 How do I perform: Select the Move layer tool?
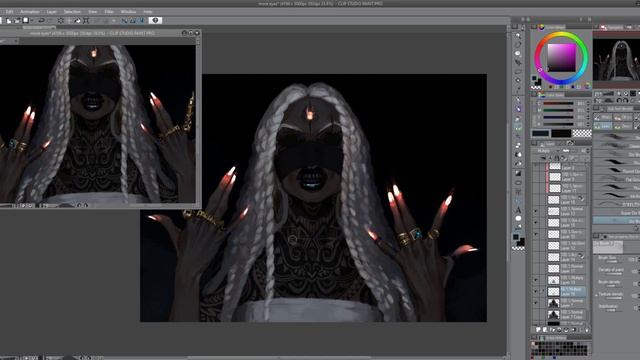point(518,62)
